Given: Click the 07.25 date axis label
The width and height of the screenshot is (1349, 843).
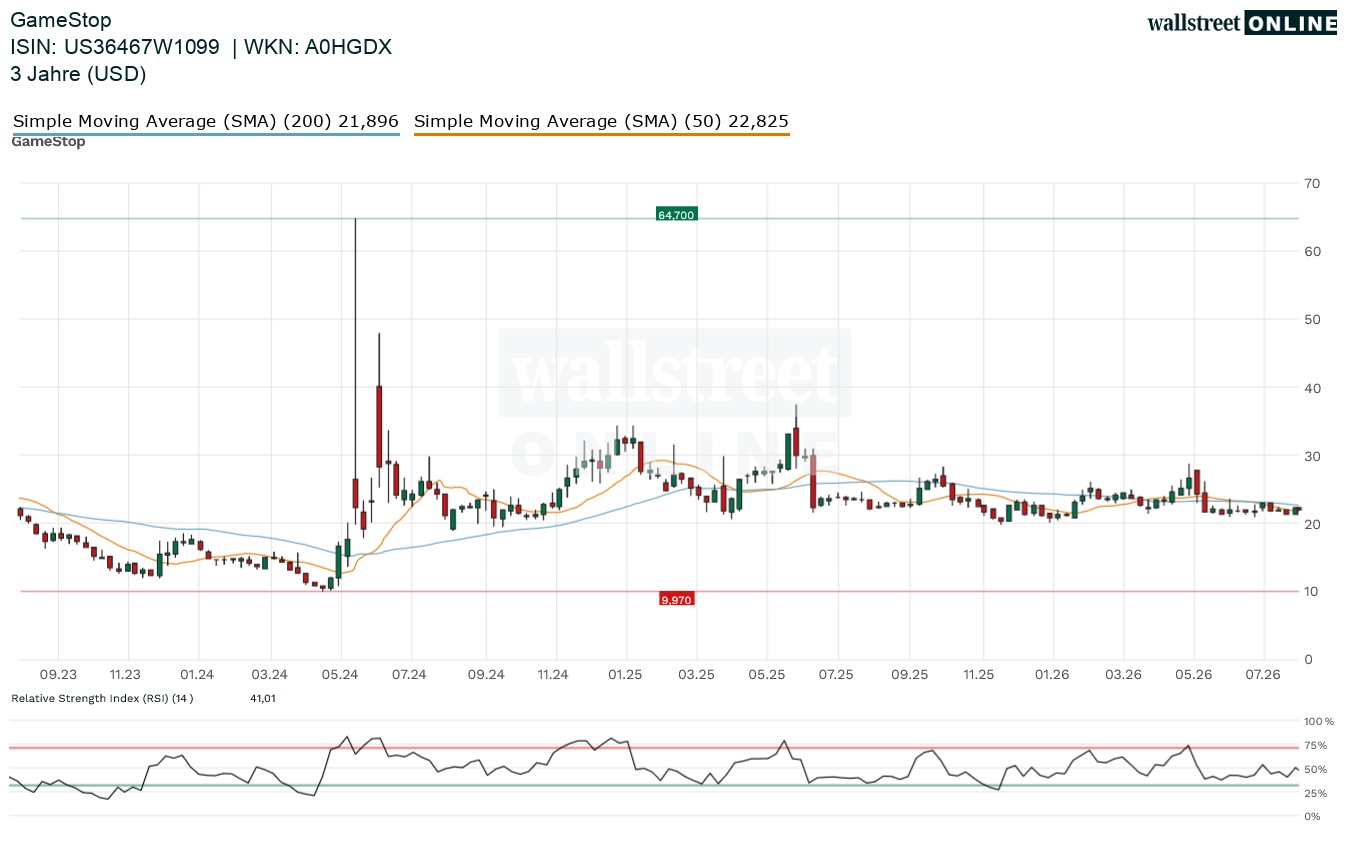Looking at the screenshot, I should (835, 675).
